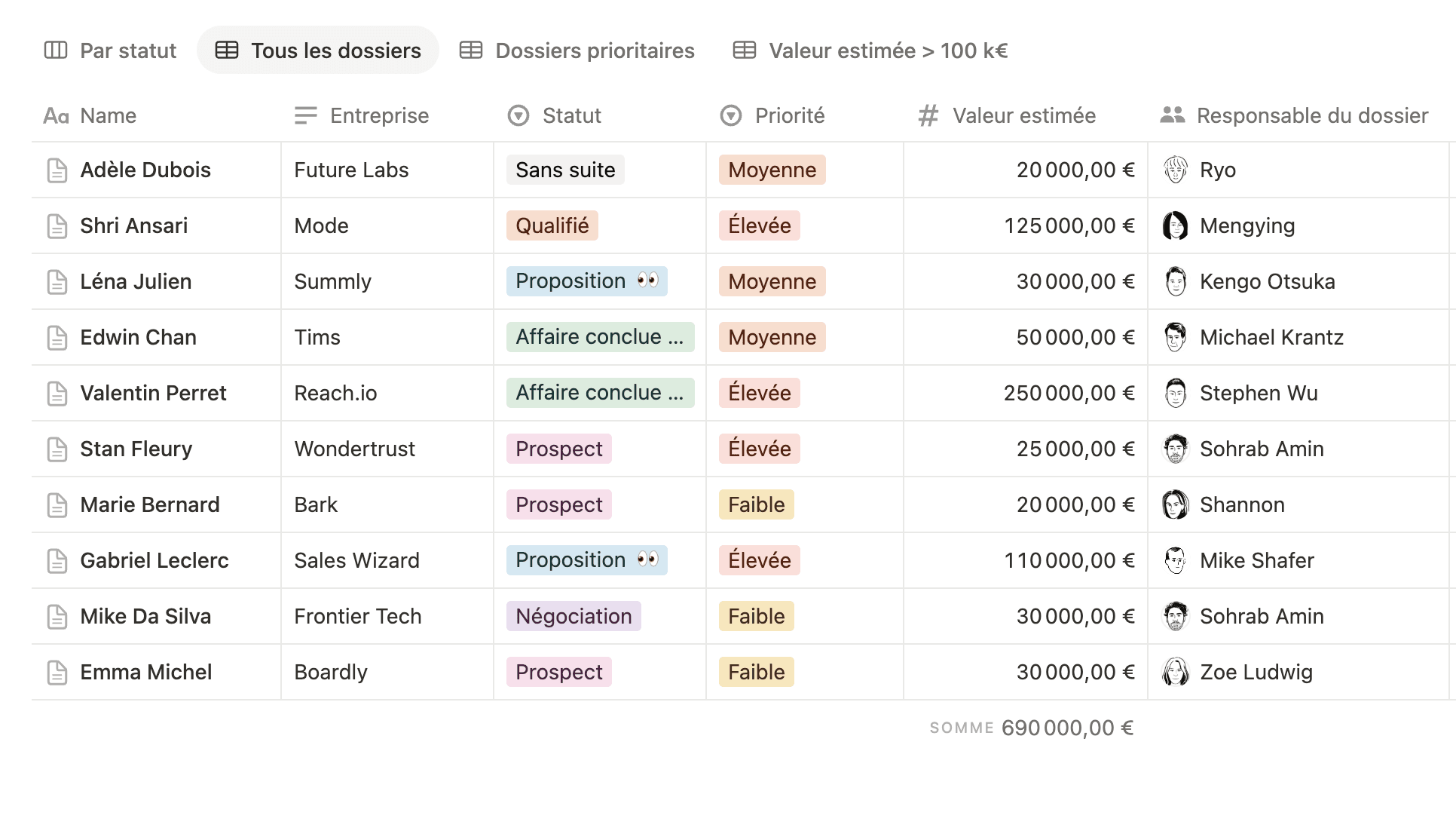Open the Priorité column header menu

(x=789, y=115)
